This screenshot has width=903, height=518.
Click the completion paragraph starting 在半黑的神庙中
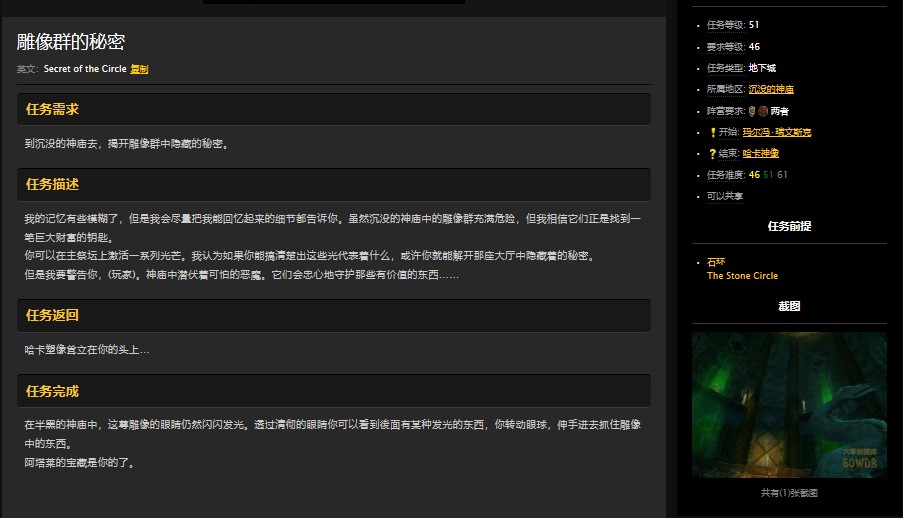click(332, 434)
